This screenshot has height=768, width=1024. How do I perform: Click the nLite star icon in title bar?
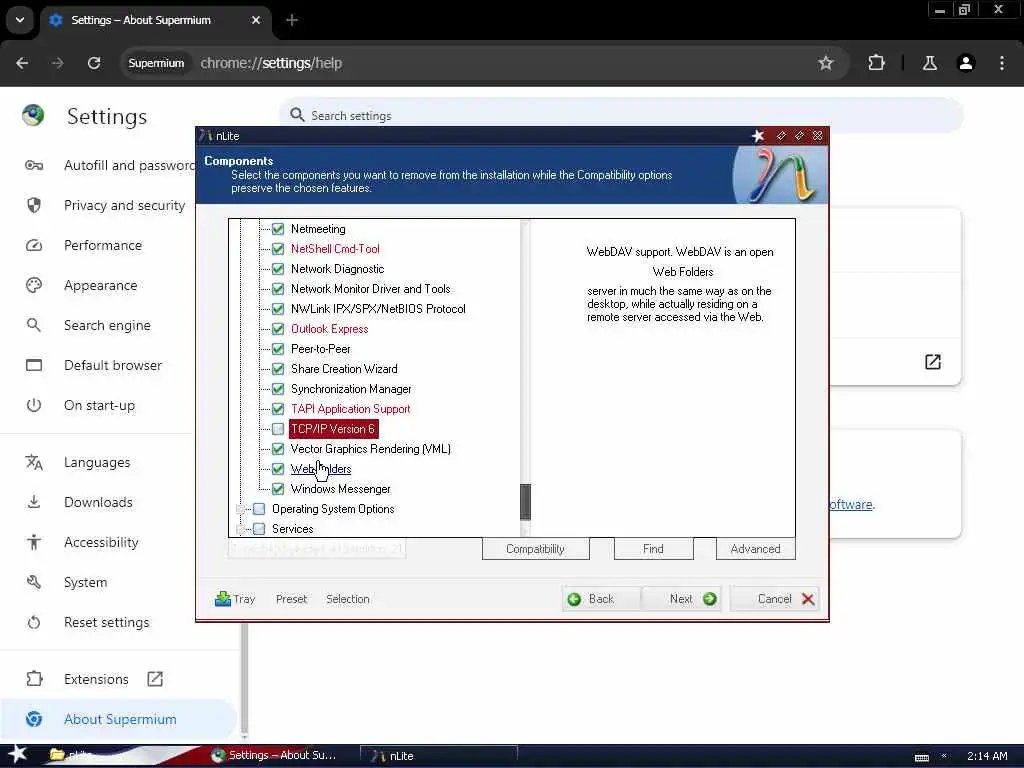point(758,136)
